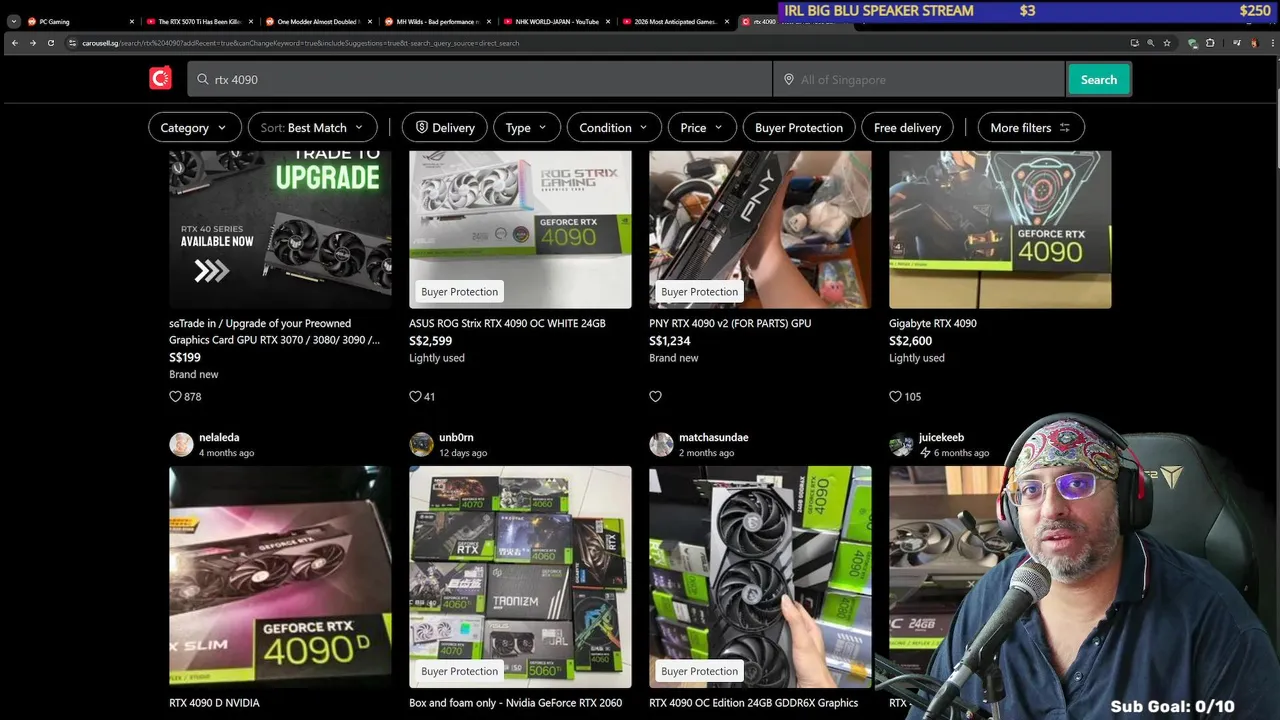Expand the Category filter dropdown
This screenshot has width=1280, height=720.
tap(195, 127)
